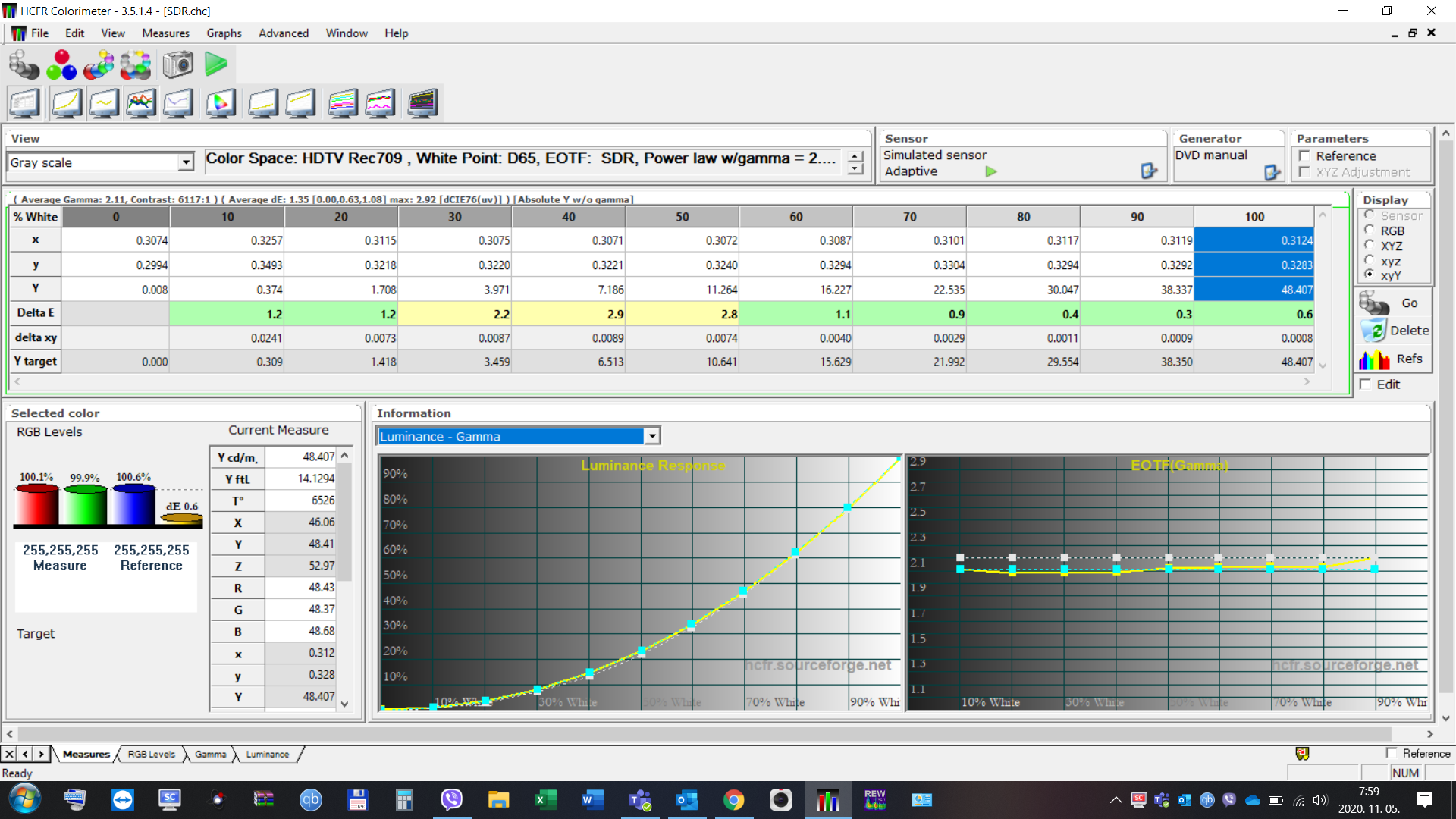The width and height of the screenshot is (1456, 819).
Task: Open the luminance curve graph monitor icon
Action: [67, 104]
